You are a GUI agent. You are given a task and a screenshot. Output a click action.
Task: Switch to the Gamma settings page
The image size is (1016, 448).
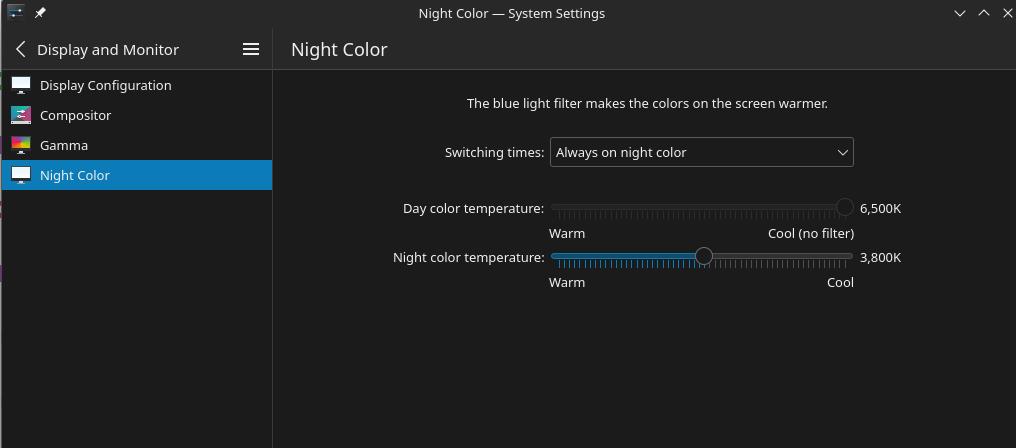(64, 145)
